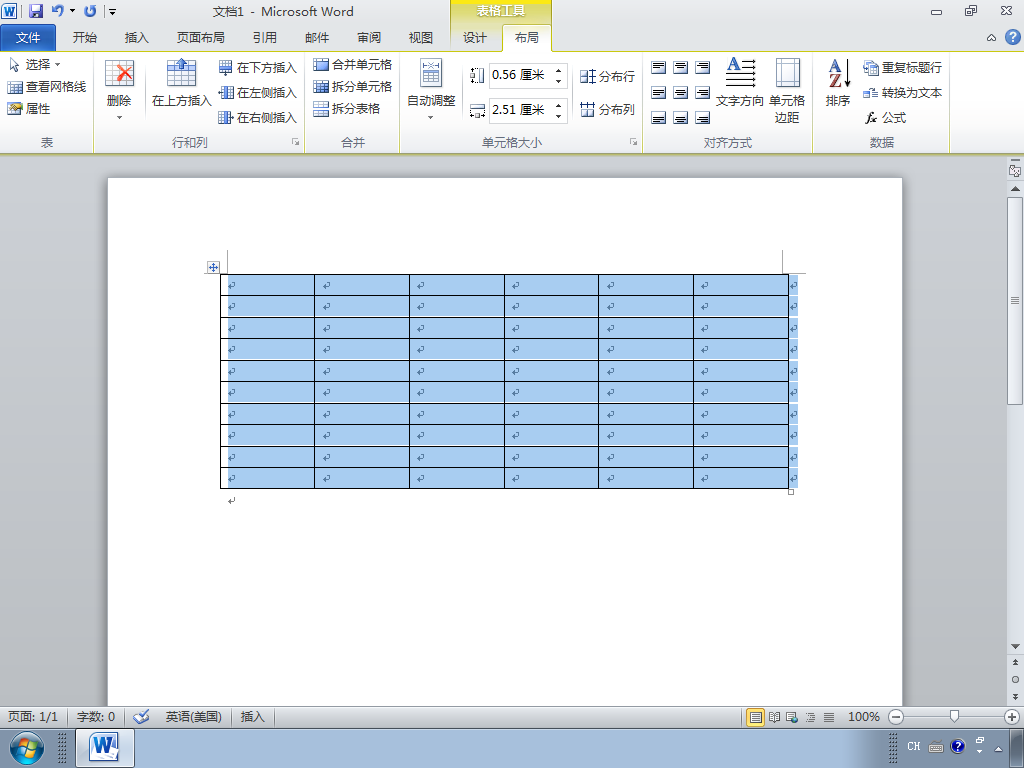Repeat header rows (重复标题行)
1024x768 pixels.
[903, 67]
